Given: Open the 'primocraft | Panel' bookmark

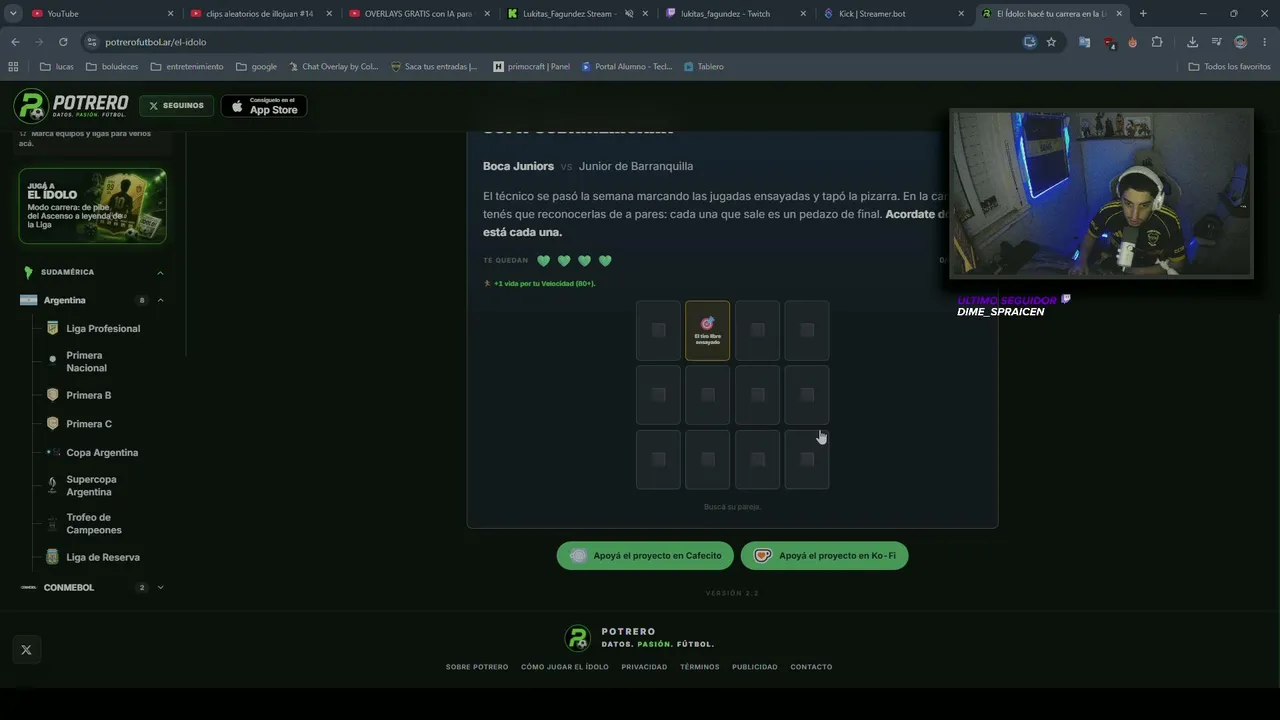Looking at the screenshot, I should (532, 67).
